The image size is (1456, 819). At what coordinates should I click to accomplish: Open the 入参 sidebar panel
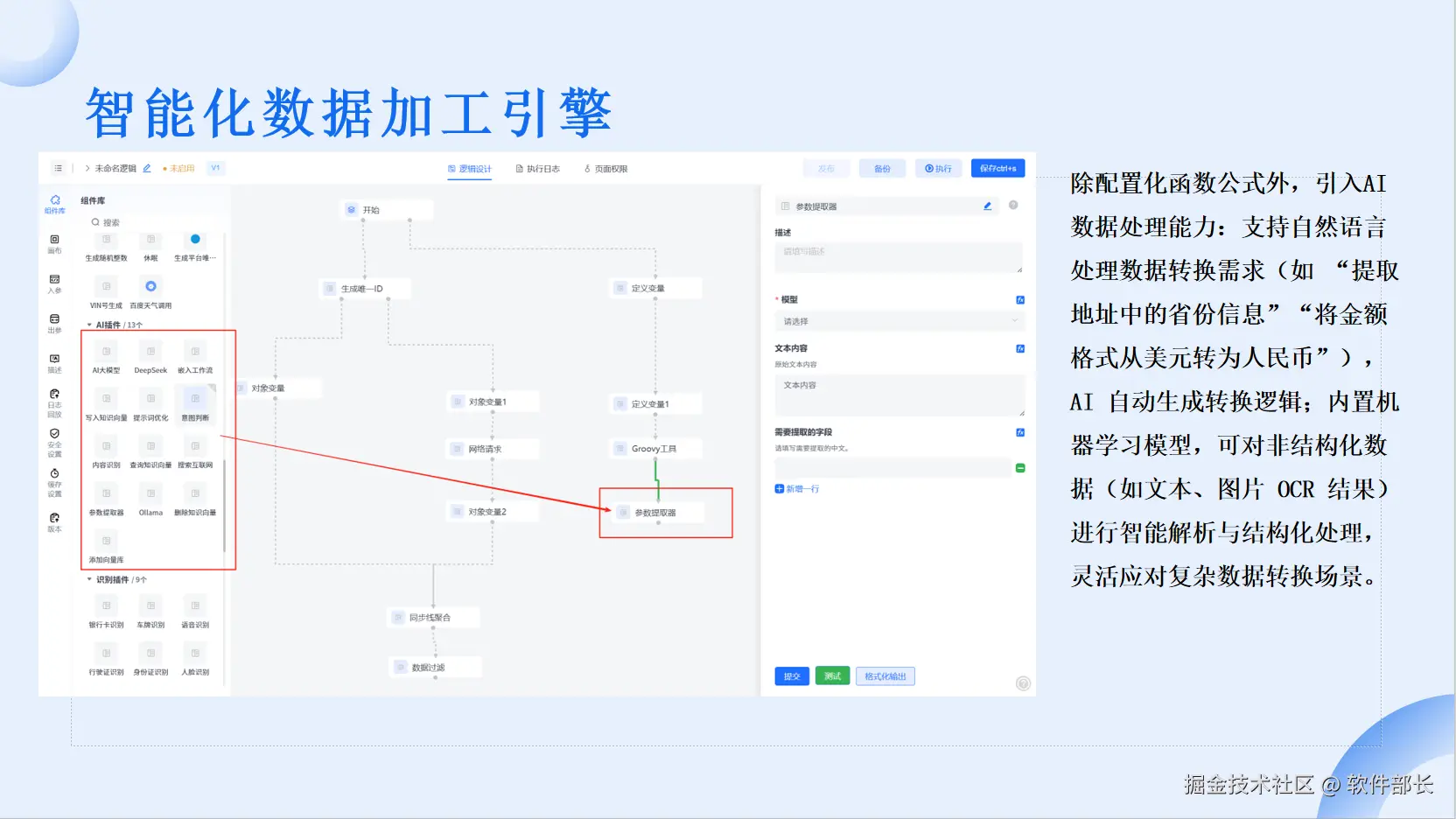click(54, 284)
